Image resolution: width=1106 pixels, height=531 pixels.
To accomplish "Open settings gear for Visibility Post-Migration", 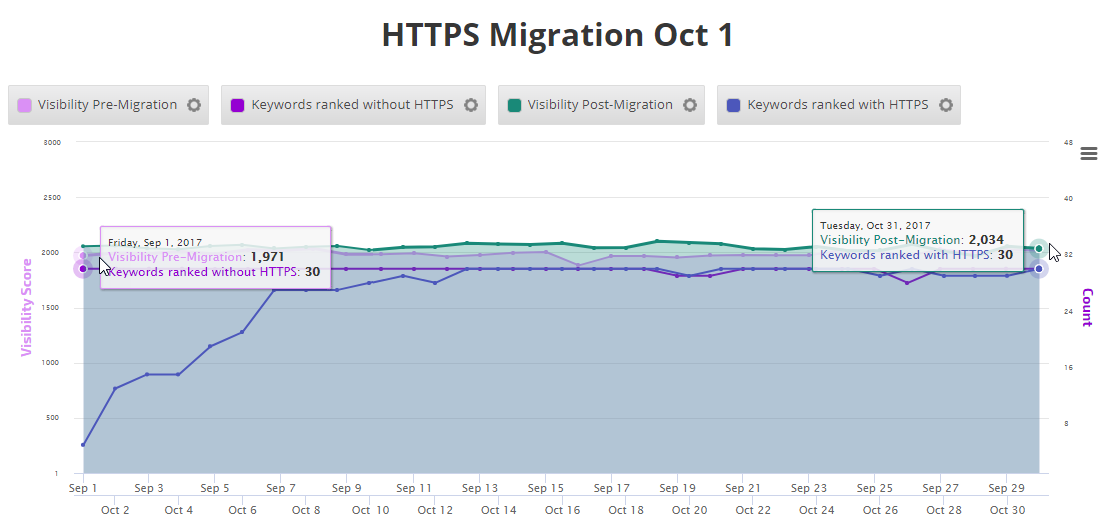I will (x=690, y=105).
